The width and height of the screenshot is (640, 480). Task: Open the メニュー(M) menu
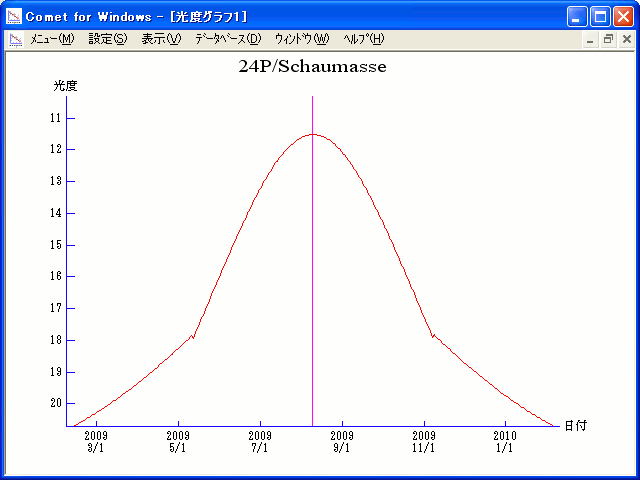[x=52, y=39]
